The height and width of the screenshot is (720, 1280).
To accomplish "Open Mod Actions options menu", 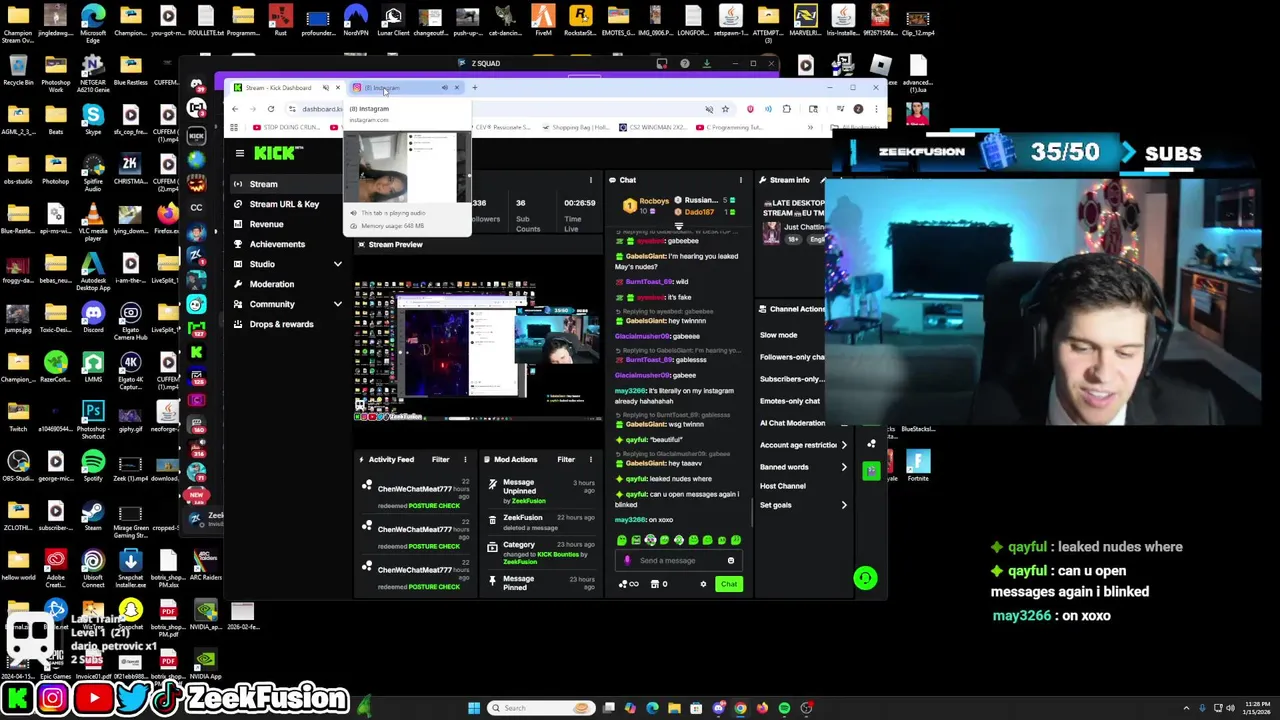I will (x=590, y=460).
